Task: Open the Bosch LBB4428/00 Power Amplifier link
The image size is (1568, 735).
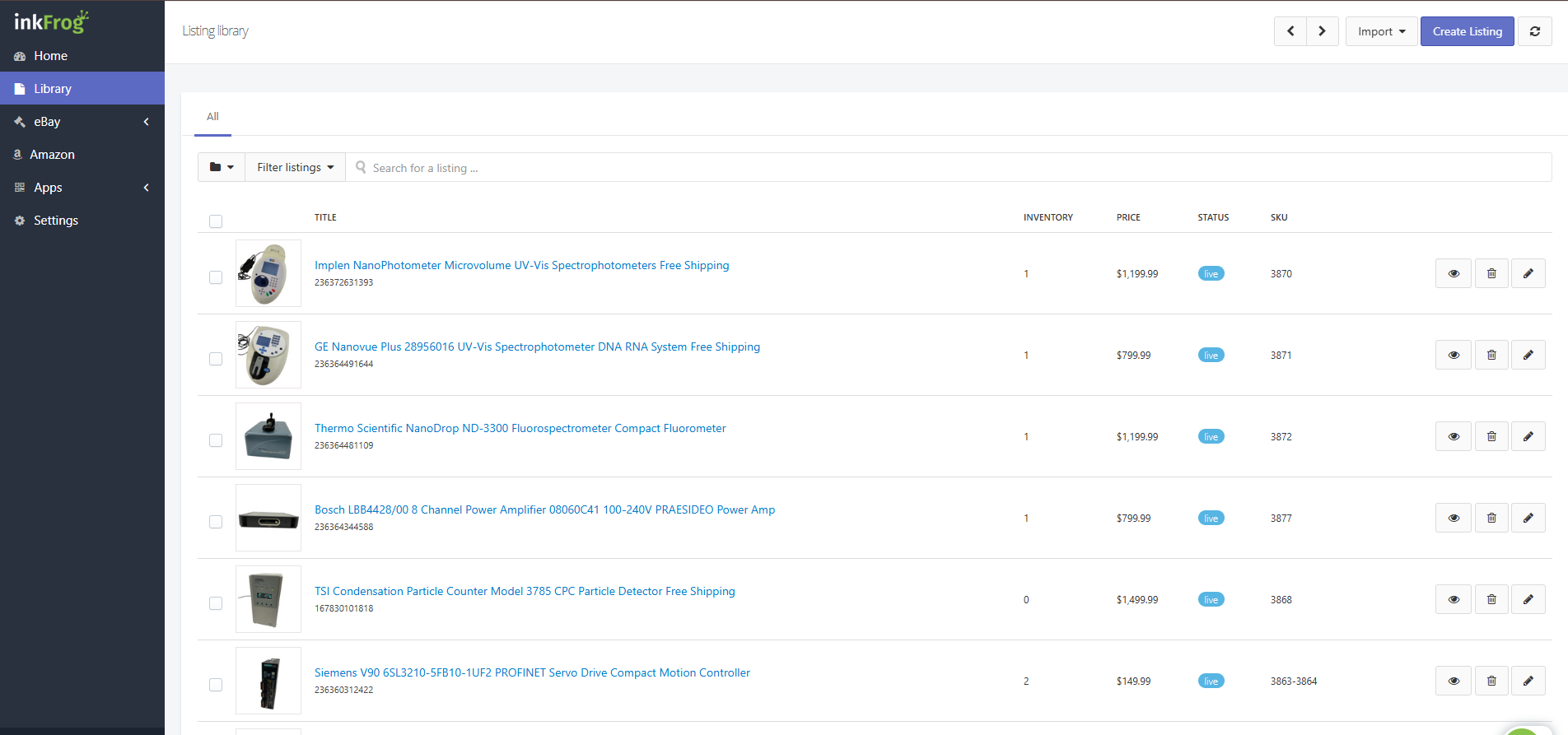Action: 544,509
